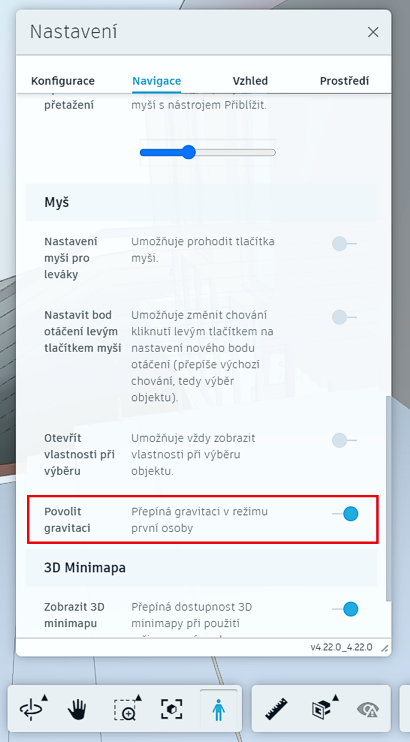The height and width of the screenshot is (742, 410).
Task: Click the hidden-elements eye warning icon
Action: (367, 710)
